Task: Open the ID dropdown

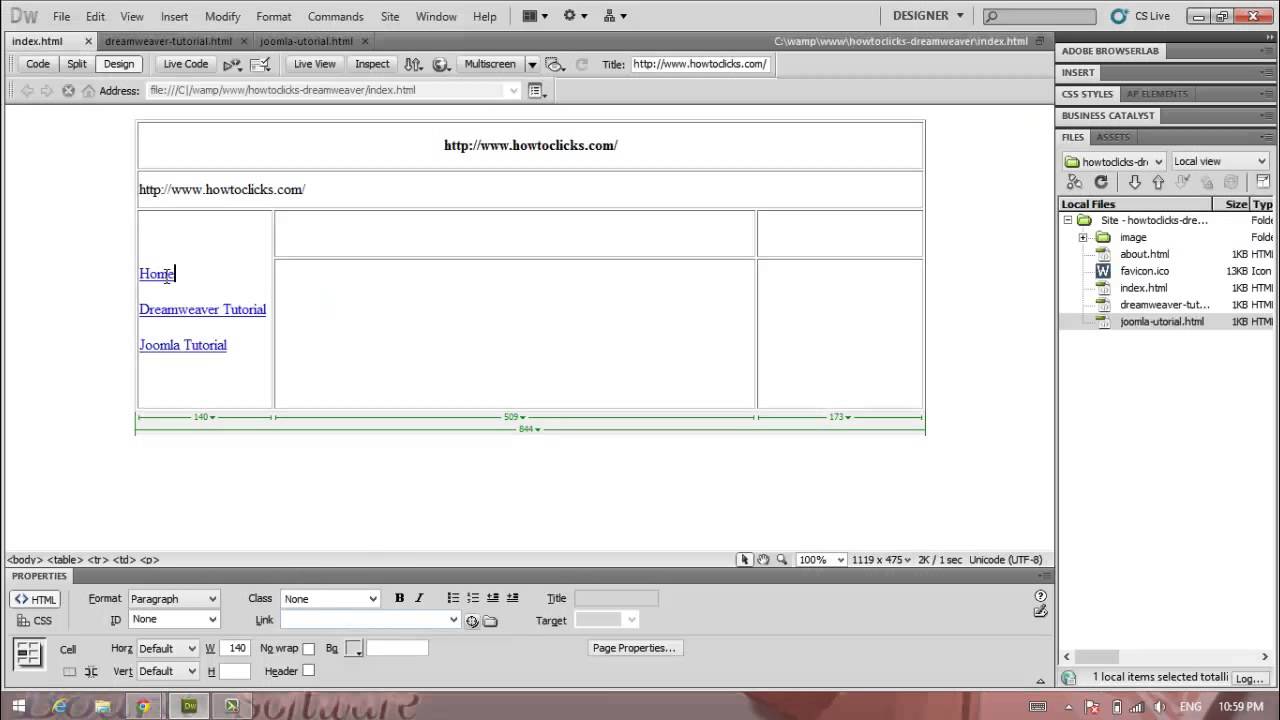Action: point(173,620)
